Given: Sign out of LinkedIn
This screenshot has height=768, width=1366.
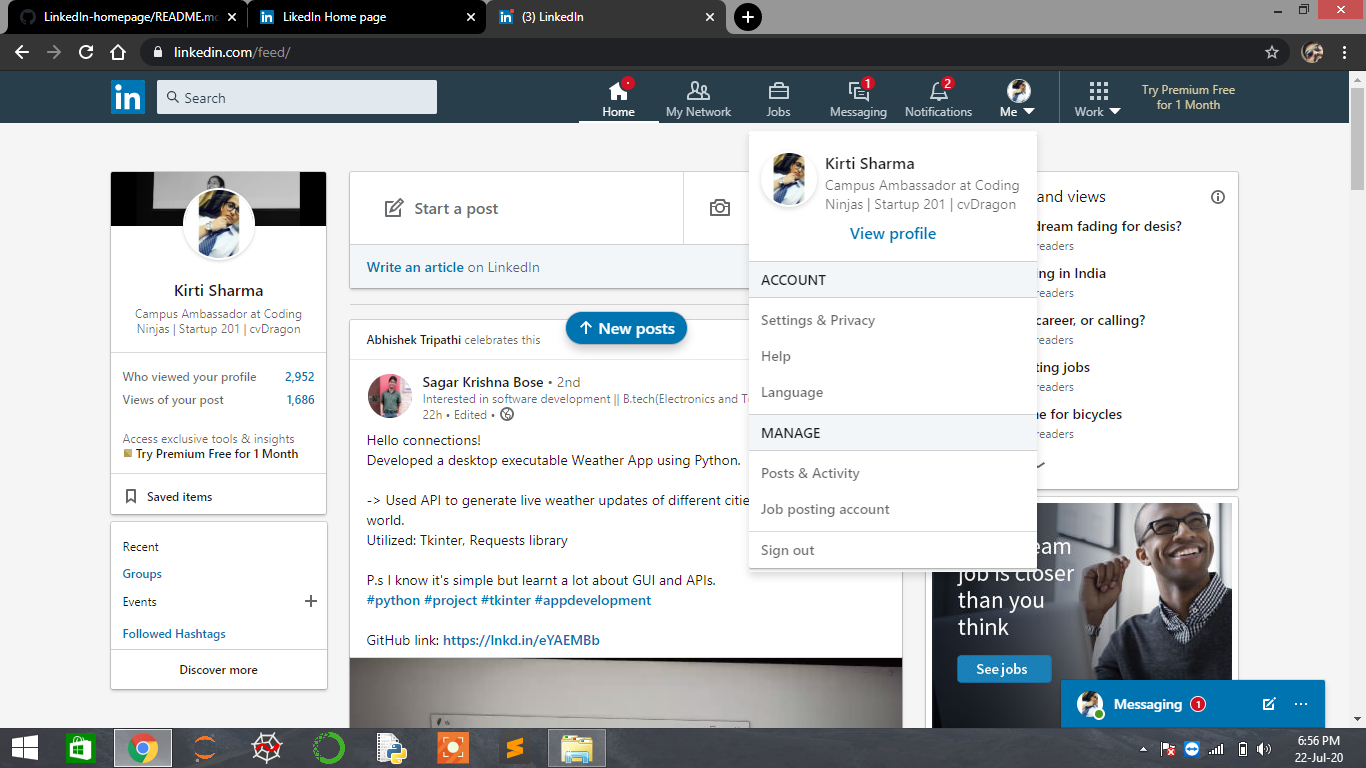Looking at the screenshot, I should (x=788, y=550).
